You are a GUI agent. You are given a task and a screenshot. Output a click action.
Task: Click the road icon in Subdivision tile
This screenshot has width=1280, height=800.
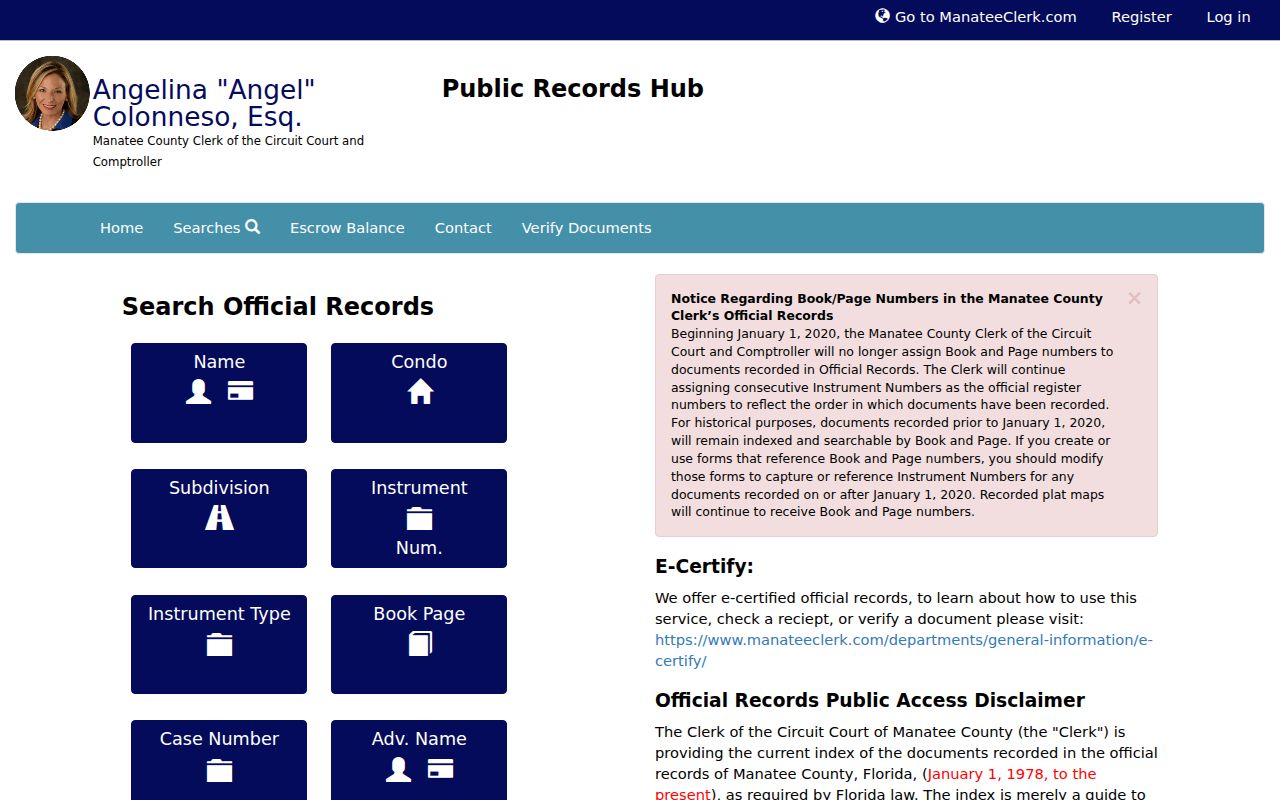tap(219, 517)
